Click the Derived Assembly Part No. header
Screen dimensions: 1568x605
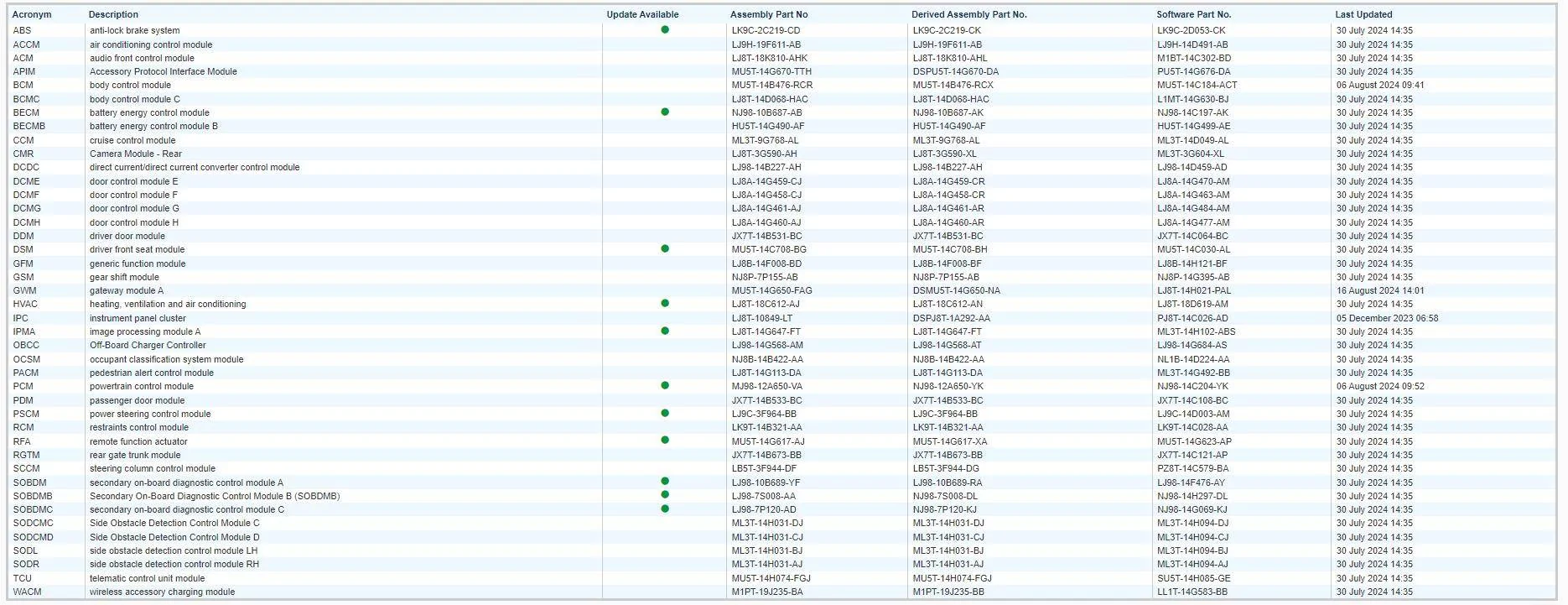(968, 14)
